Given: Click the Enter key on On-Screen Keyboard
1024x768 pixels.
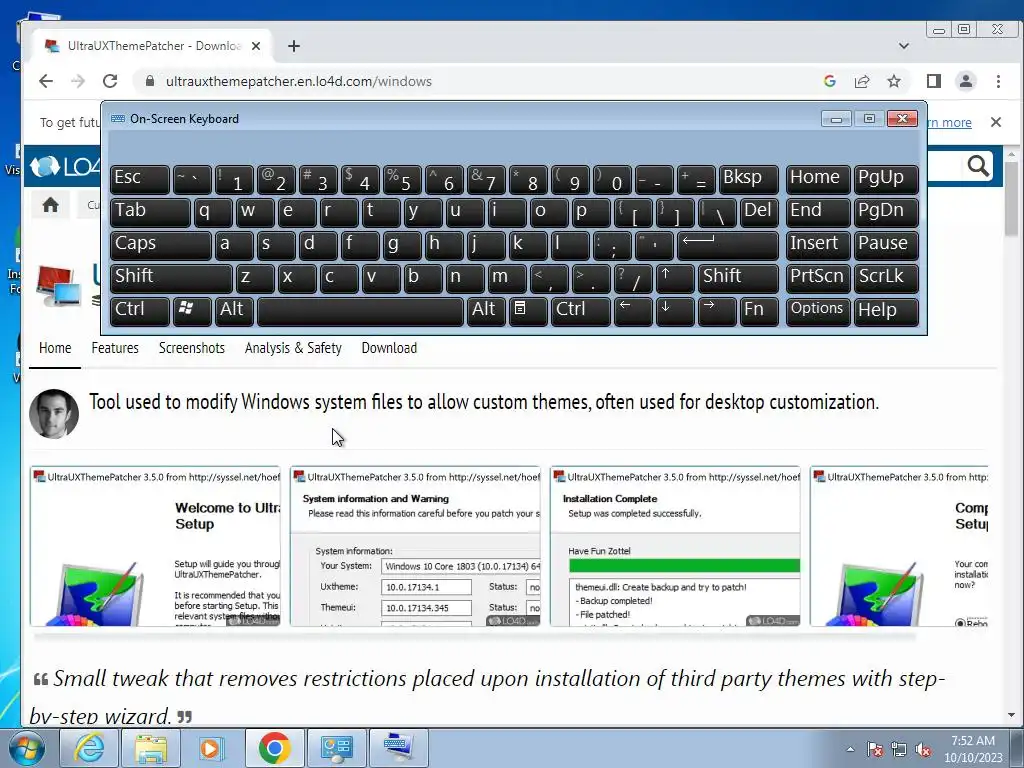Looking at the screenshot, I should (728, 244).
